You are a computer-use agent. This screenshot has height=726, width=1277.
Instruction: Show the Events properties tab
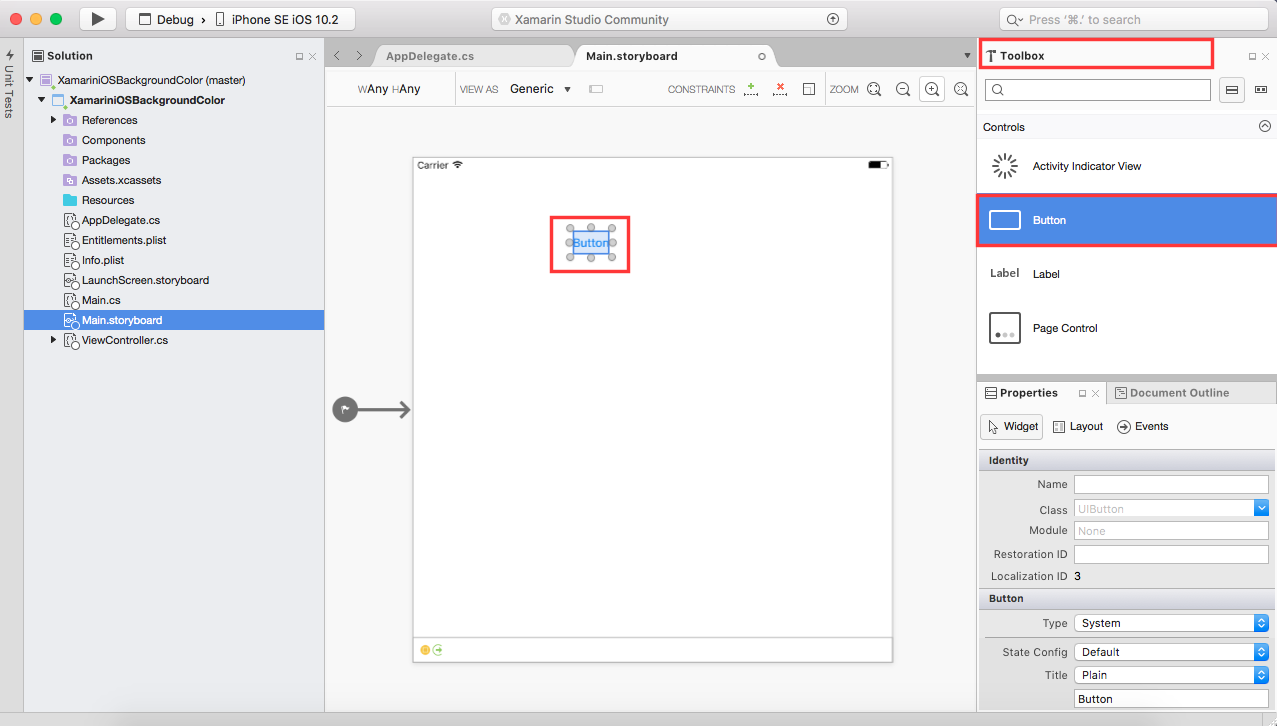tap(1143, 426)
